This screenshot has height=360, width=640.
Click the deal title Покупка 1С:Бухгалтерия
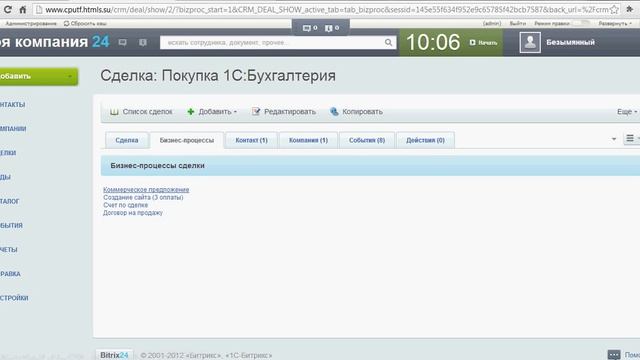pos(249,76)
